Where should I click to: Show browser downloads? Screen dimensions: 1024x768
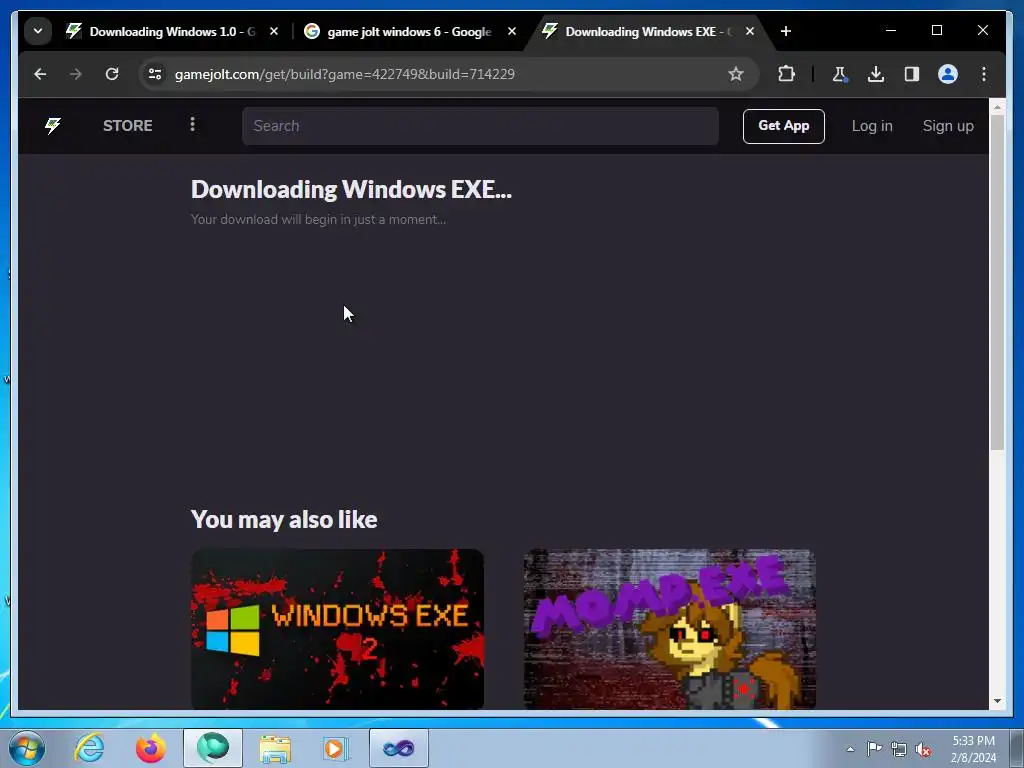(876, 74)
